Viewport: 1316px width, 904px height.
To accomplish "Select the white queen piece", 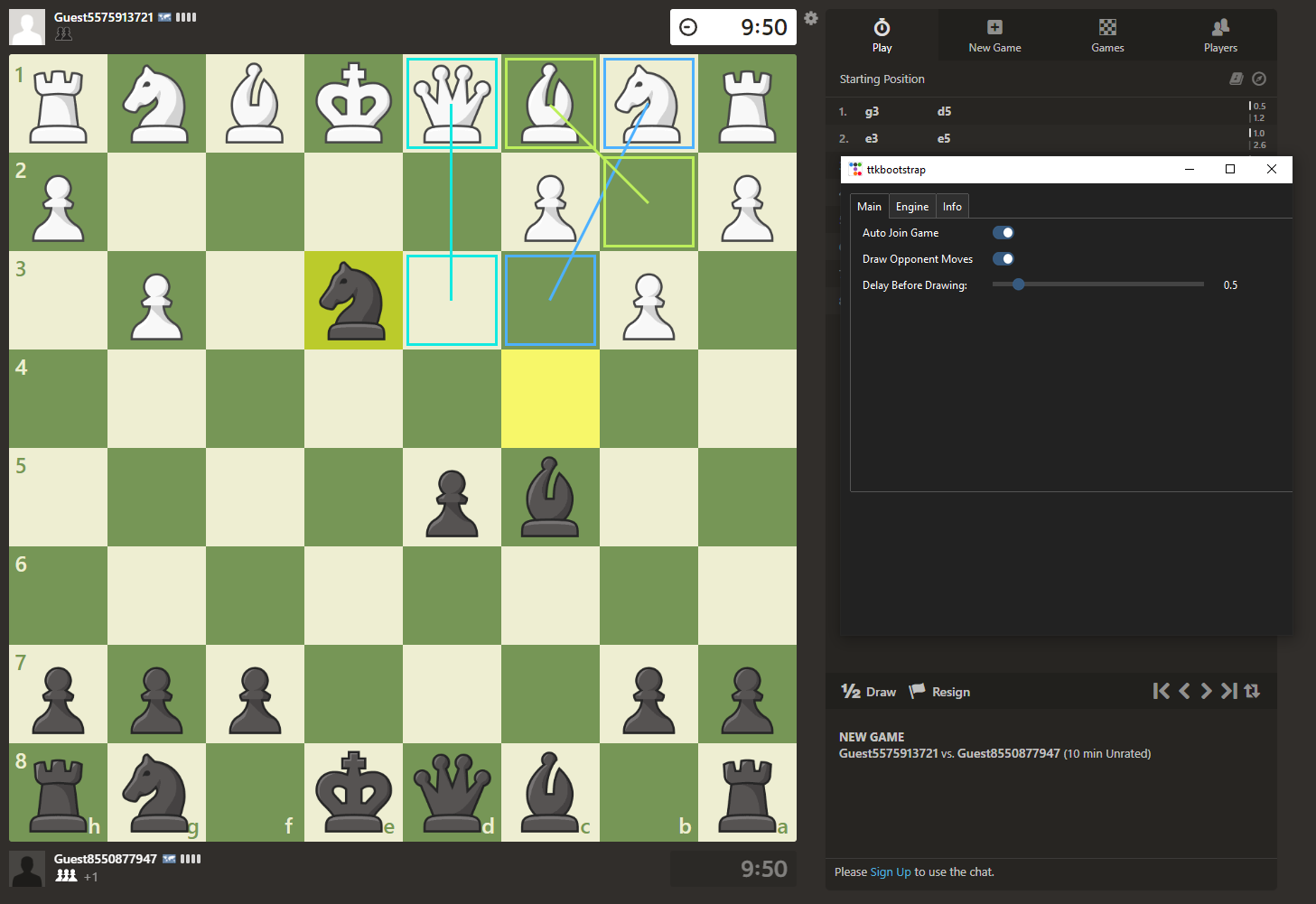I will click(x=452, y=103).
